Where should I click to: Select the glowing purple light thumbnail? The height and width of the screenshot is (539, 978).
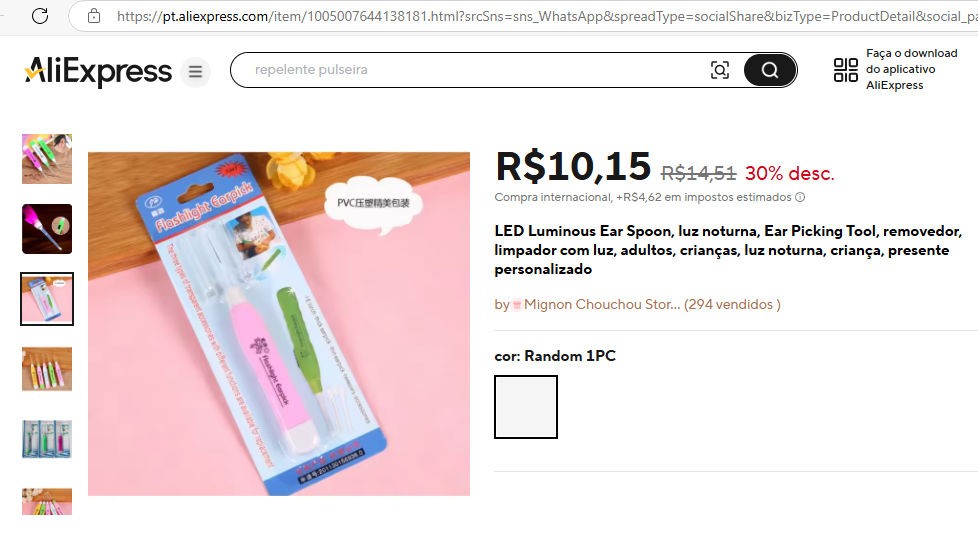click(47, 229)
